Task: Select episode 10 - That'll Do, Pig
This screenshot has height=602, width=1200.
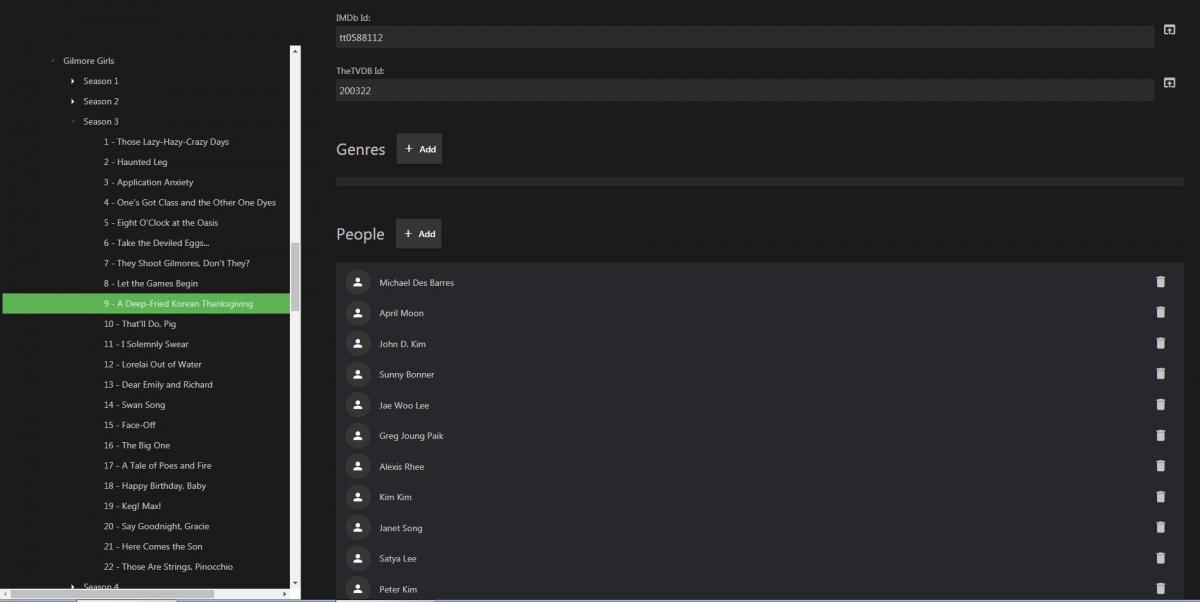Action: click(139, 324)
